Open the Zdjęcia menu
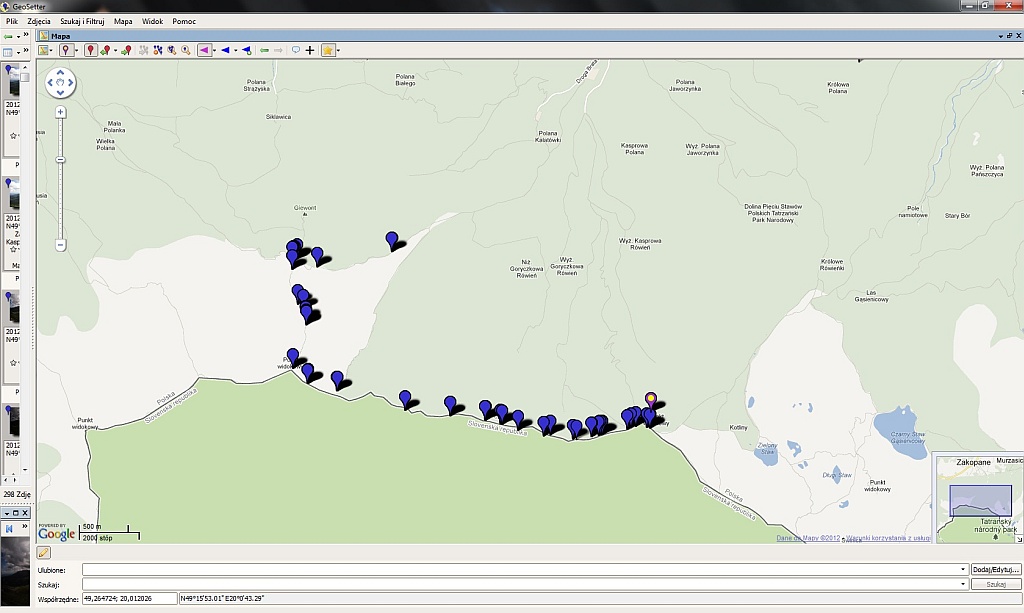Screen dimensions: 1024x613 point(39,21)
